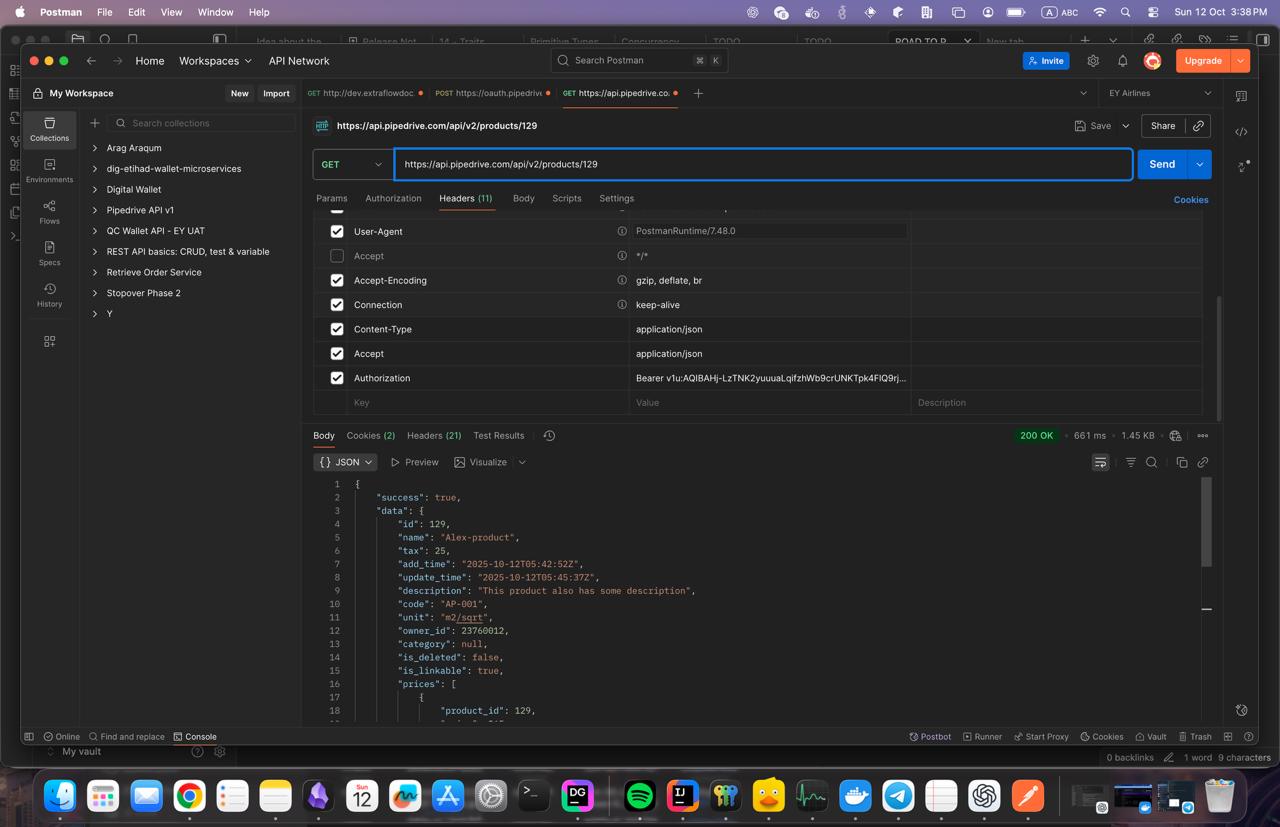Open the notifications bell icon
Screen dimensions: 1280x827
pyautogui.click(x=1122, y=61)
